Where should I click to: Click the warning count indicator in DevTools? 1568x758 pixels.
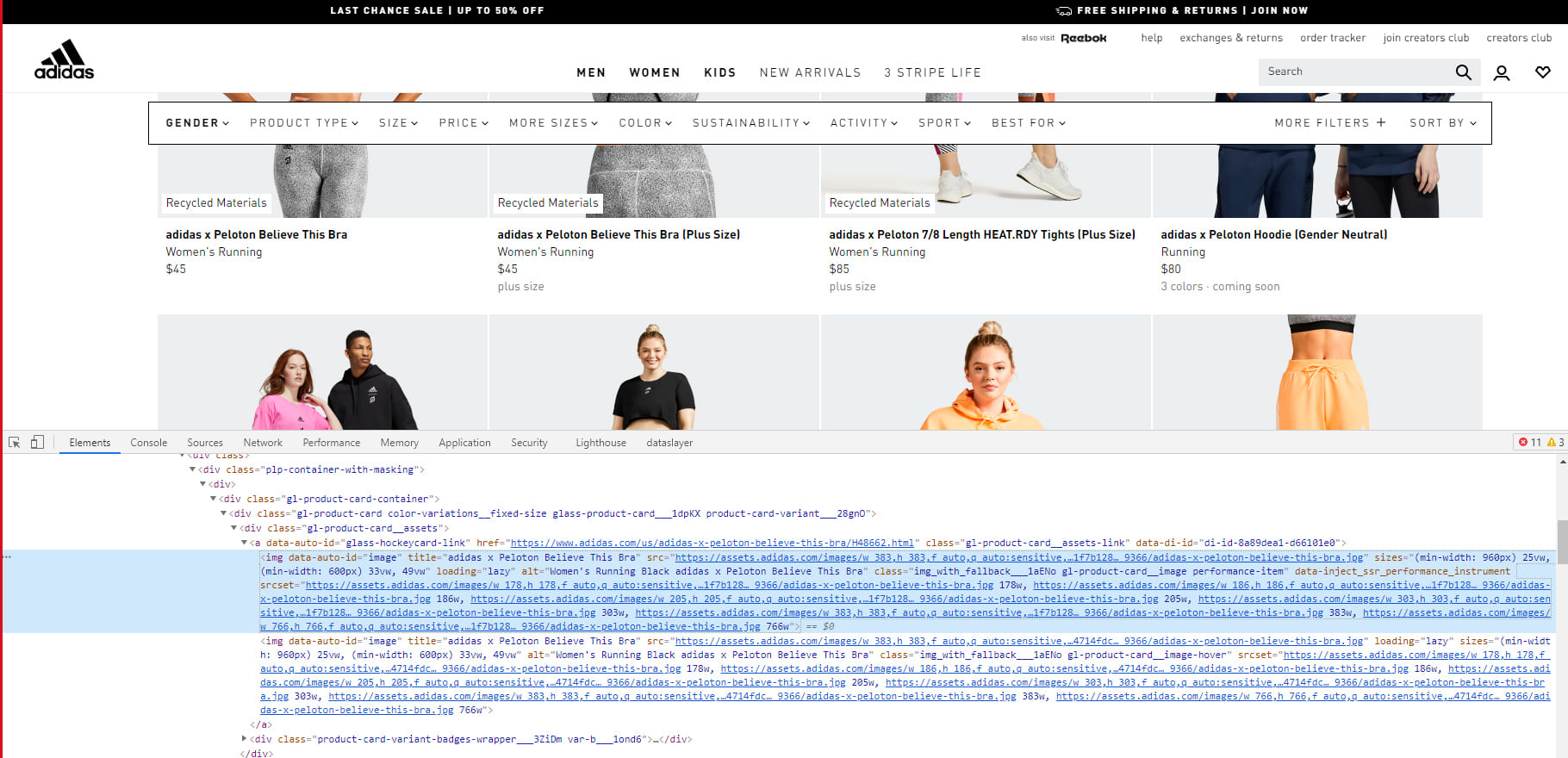[1556, 442]
